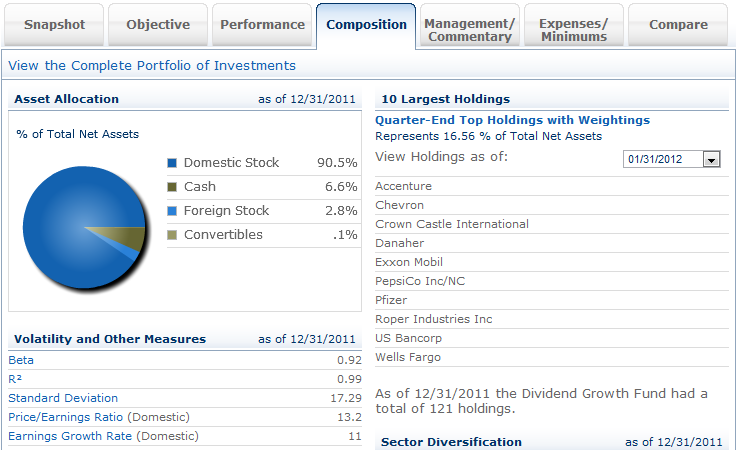Click Quarter-End Top Holdings with Weightings link
The width and height of the screenshot is (738, 450).
coord(512,120)
